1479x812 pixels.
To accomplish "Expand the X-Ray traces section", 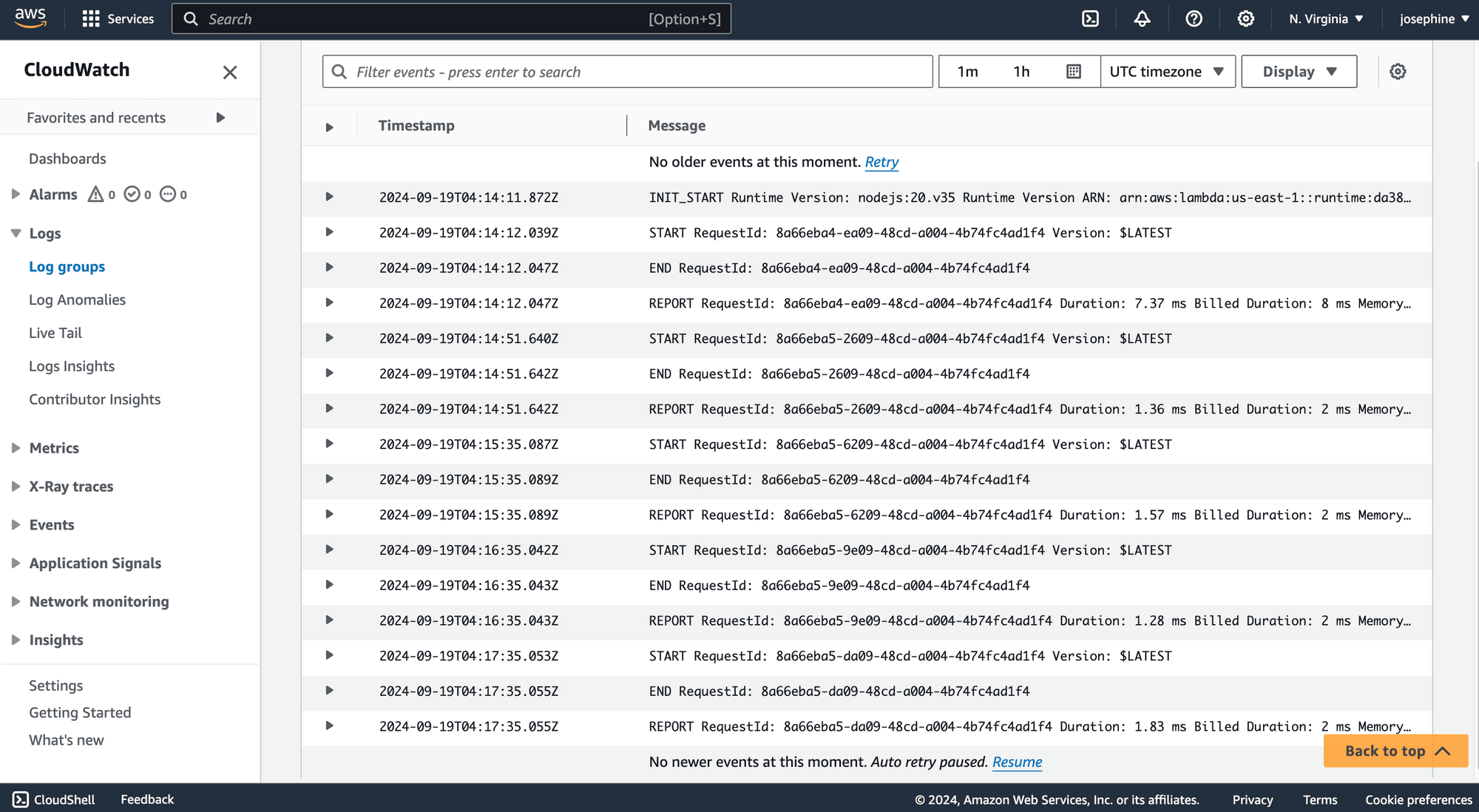I will click(x=16, y=486).
